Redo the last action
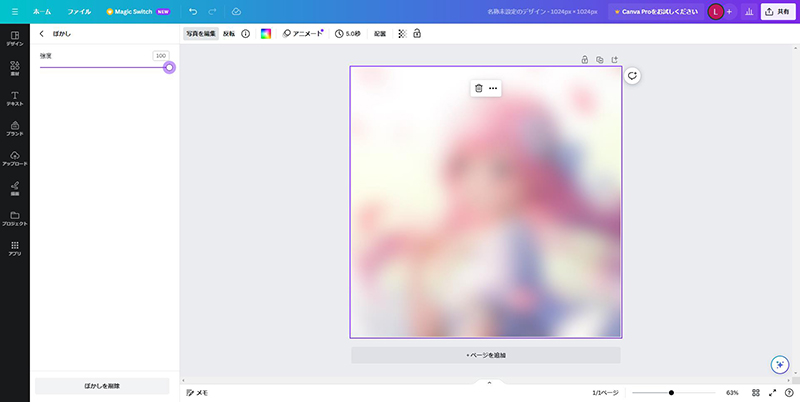Image resolution: width=800 pixels, height=402 pixels. coord(212,11)
